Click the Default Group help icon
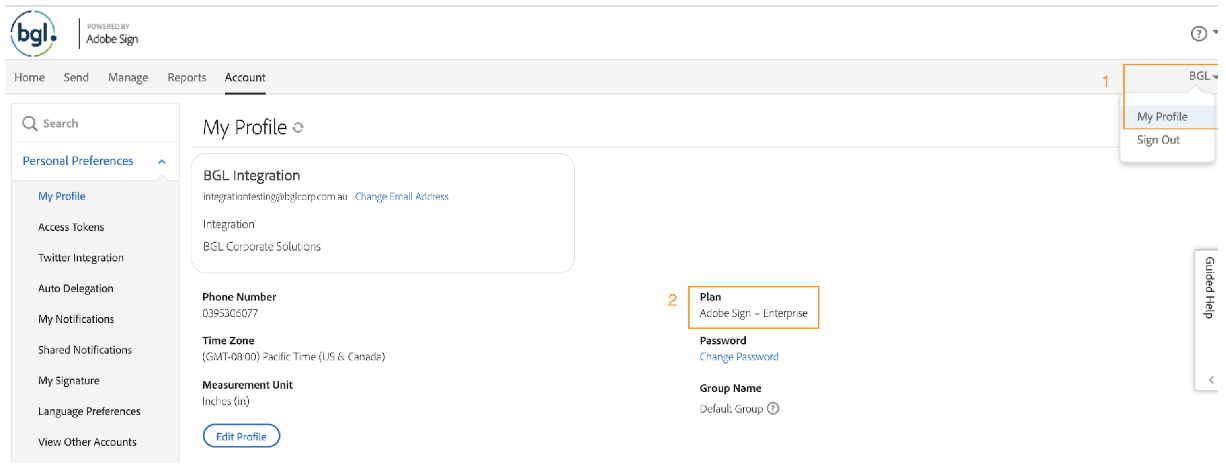Screen dimensions: 1226x470 point(773,409)
